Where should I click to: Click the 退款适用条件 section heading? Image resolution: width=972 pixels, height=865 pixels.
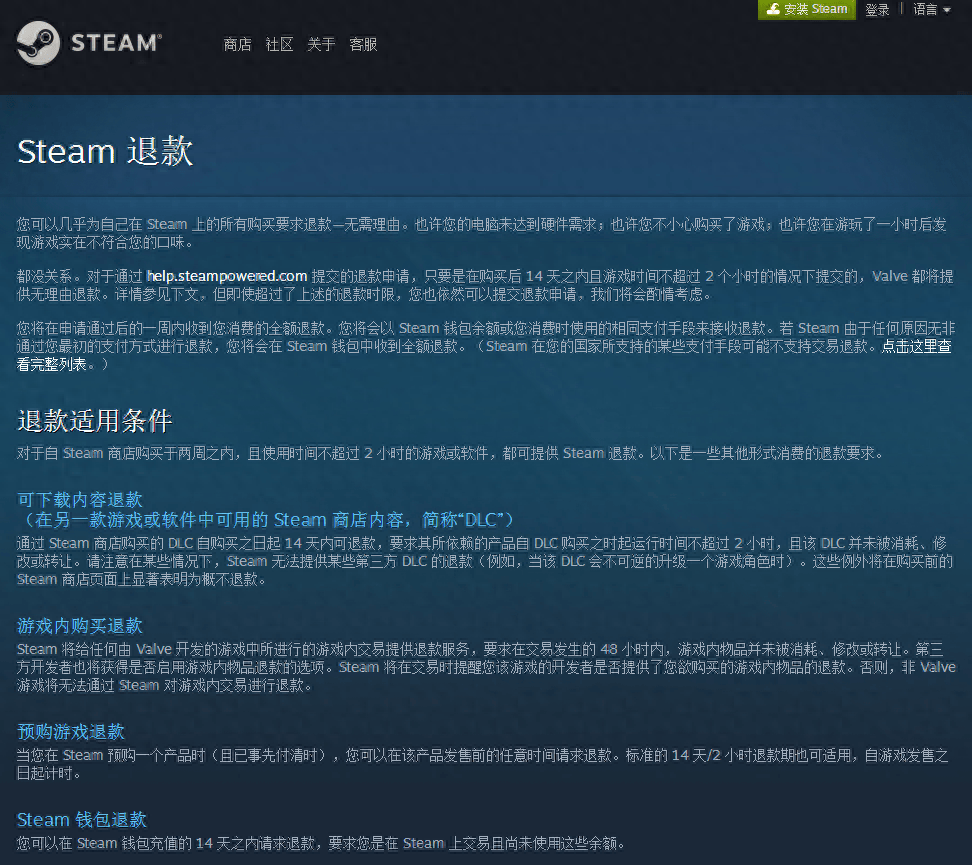pos(95,421)
